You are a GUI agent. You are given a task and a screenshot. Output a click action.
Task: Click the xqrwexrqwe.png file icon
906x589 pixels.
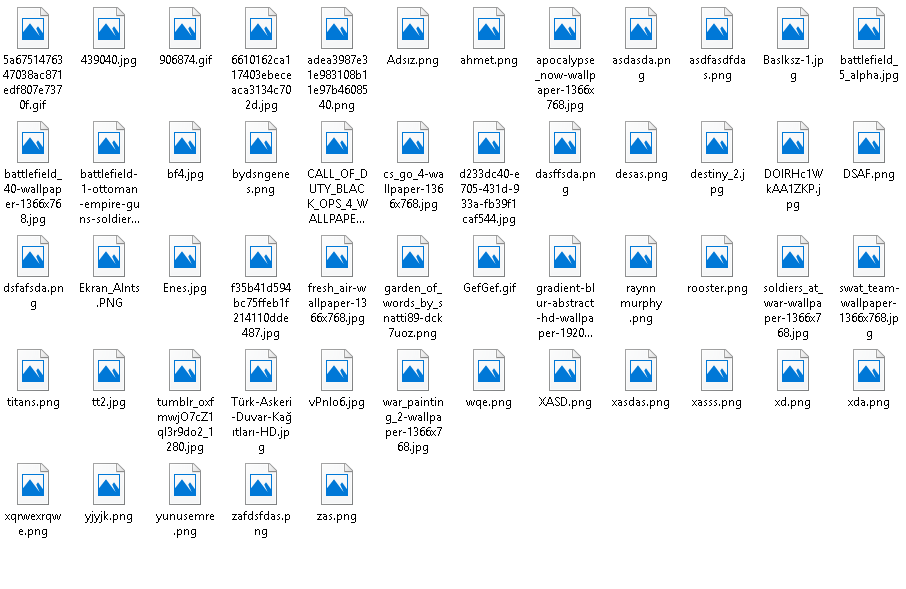(x=33, y=484)
